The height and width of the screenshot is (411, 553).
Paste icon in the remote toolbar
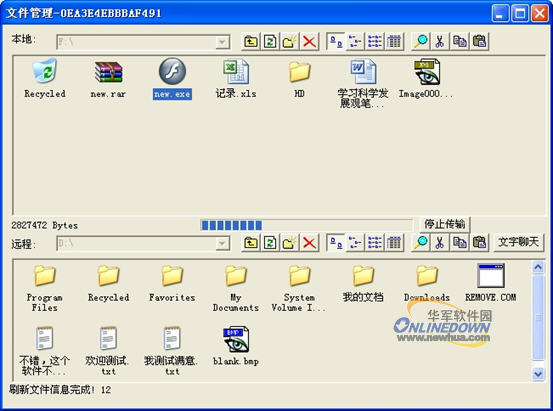pyautogui.click(x=479, y=243)
